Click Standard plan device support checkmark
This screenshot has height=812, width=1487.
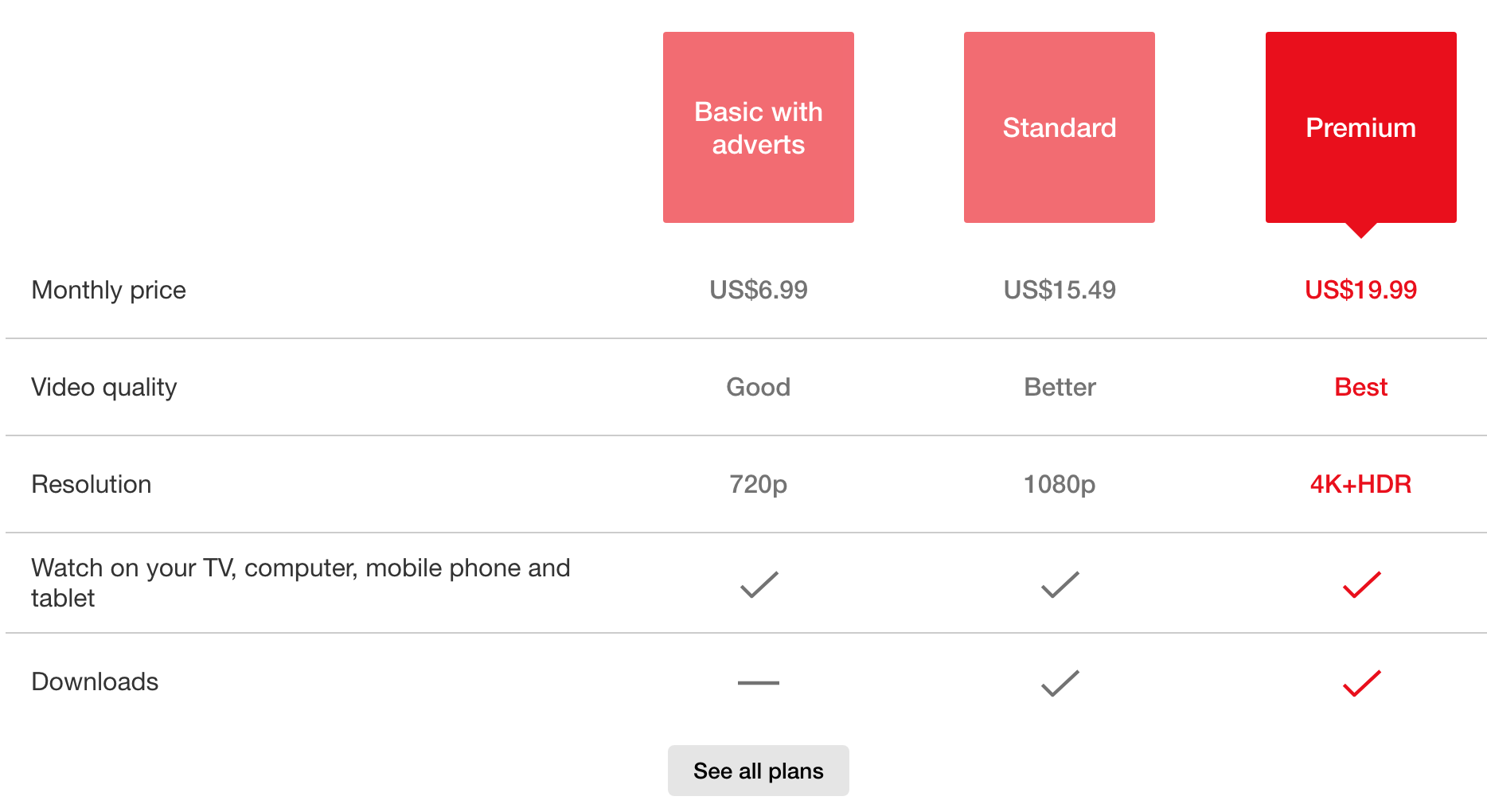point(1060,584)
